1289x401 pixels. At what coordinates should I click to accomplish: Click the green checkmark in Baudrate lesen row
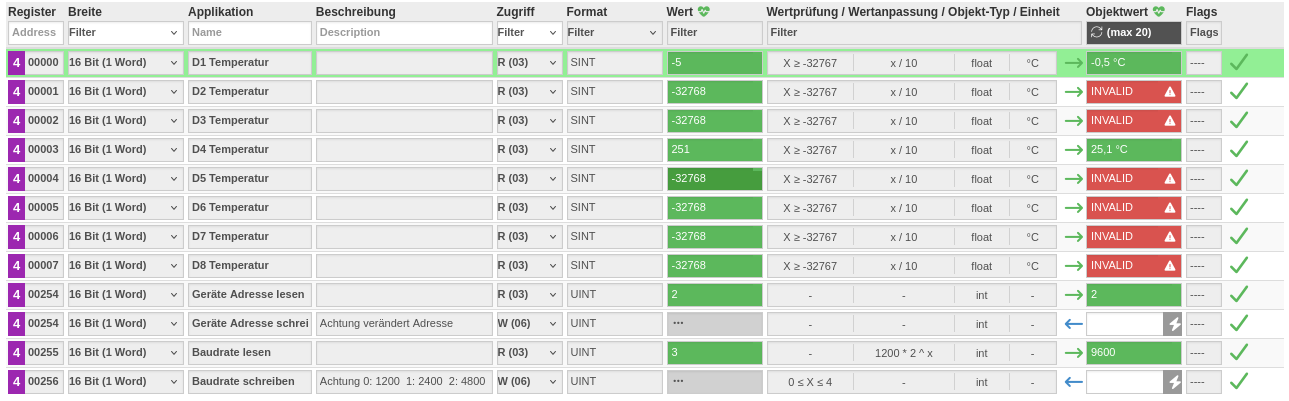click(1239, 353)
